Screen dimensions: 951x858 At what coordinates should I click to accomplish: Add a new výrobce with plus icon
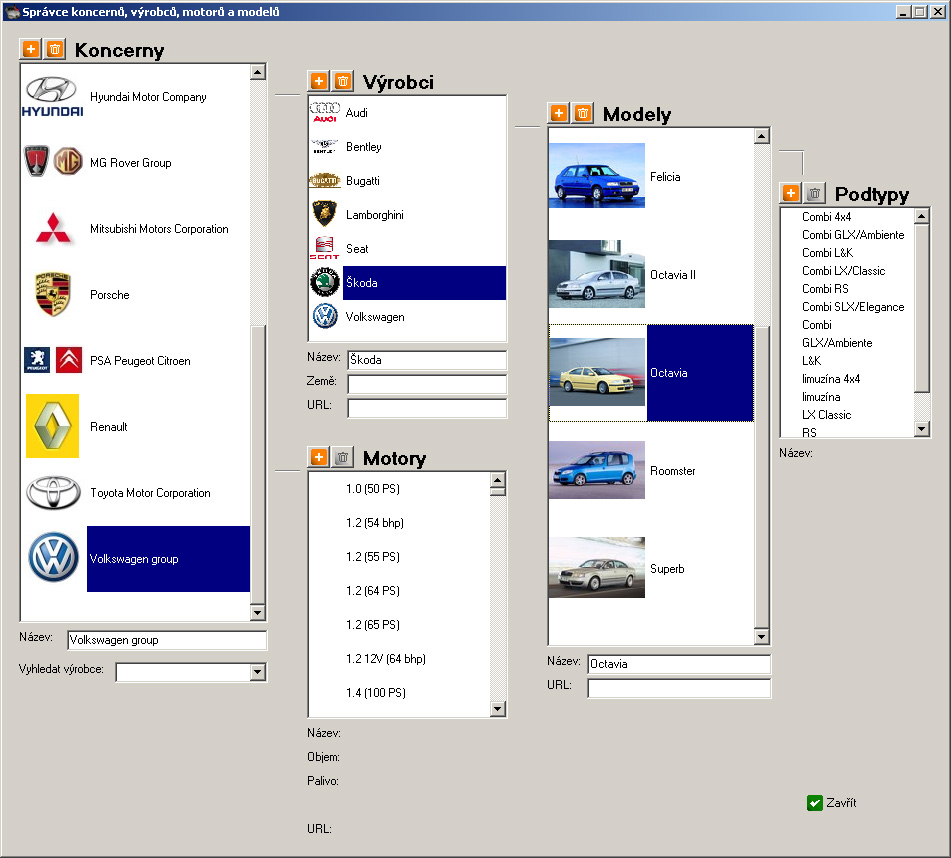318,81
